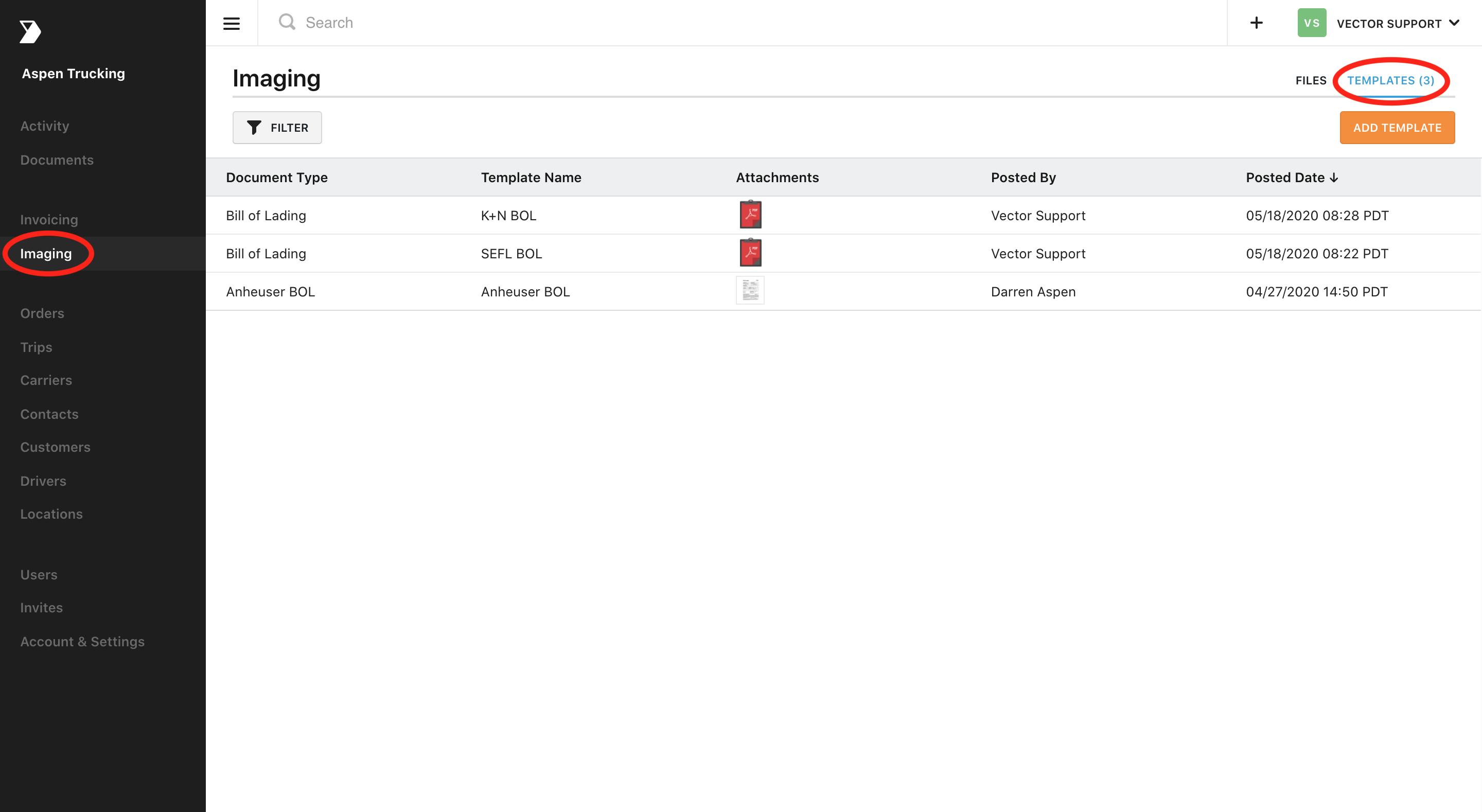
Task: Click Bill of Lading in SEFL BOL row
Action: tap(266, 253)
